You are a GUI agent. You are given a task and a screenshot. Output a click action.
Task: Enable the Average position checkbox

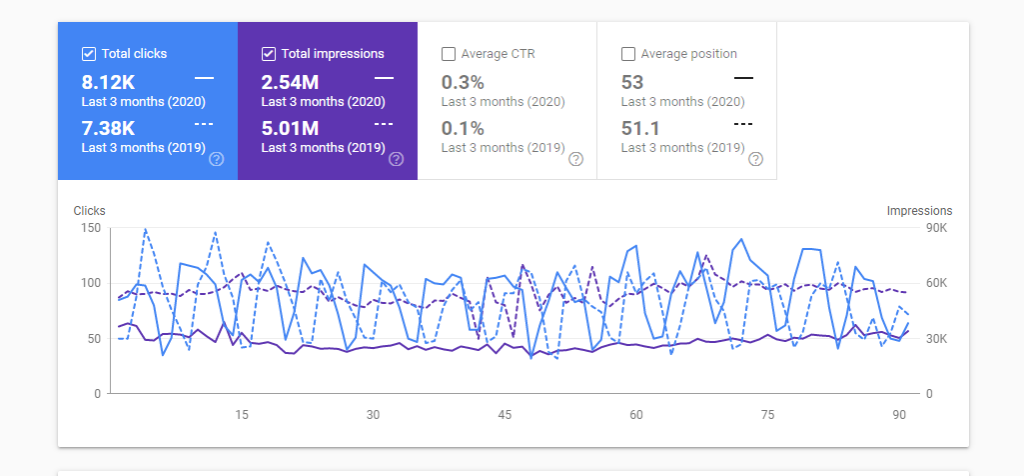(x=628, y=54)
